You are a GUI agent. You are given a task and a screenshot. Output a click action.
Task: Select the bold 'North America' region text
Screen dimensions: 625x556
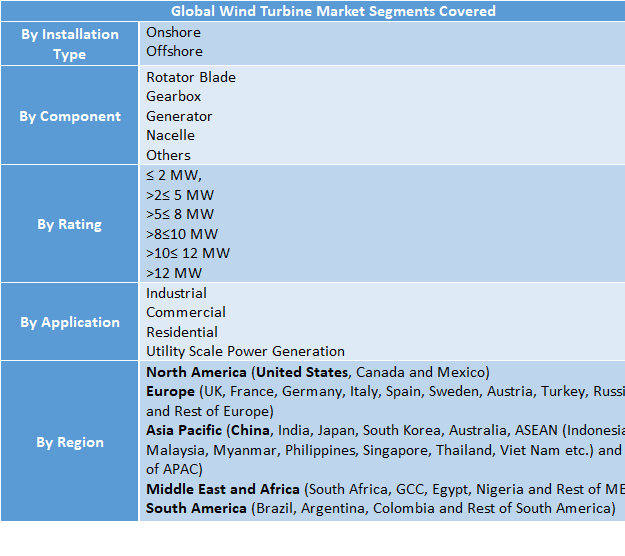coord(195,372)
